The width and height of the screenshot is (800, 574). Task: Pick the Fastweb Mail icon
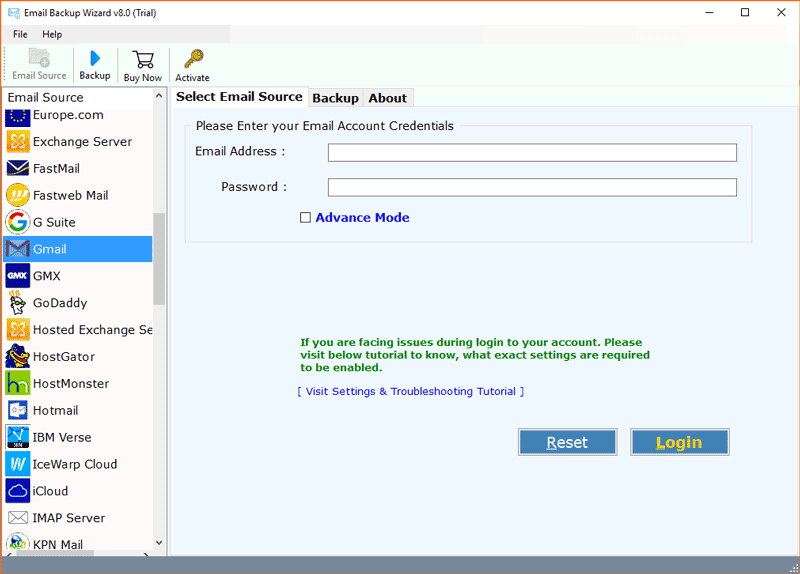17,195
